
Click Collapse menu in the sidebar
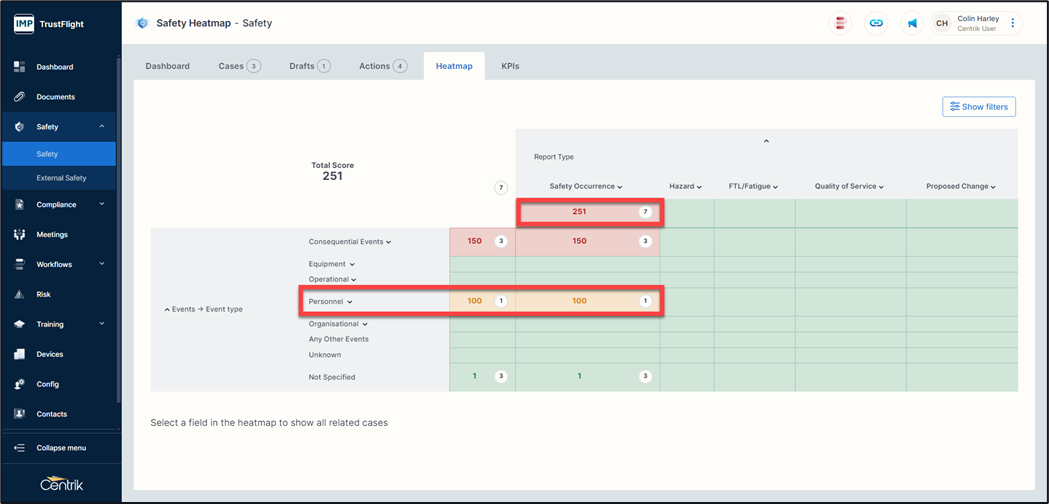pyautogui.click(x=61, y=448)
